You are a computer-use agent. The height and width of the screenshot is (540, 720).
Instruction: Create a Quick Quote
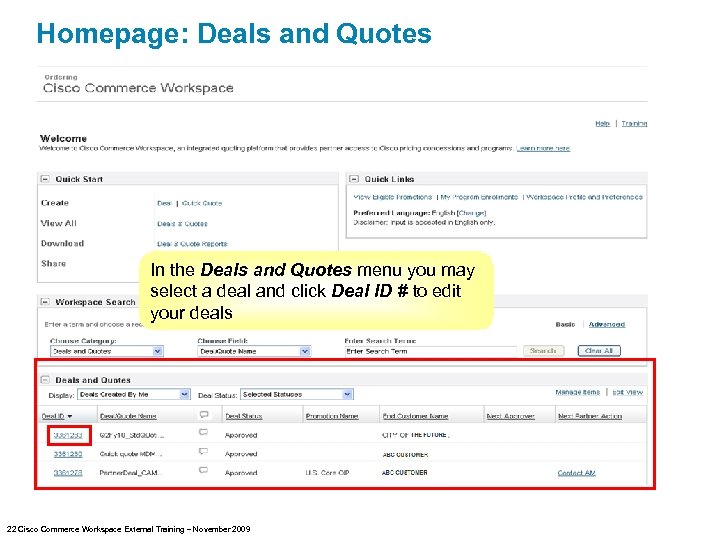(202, 203)
